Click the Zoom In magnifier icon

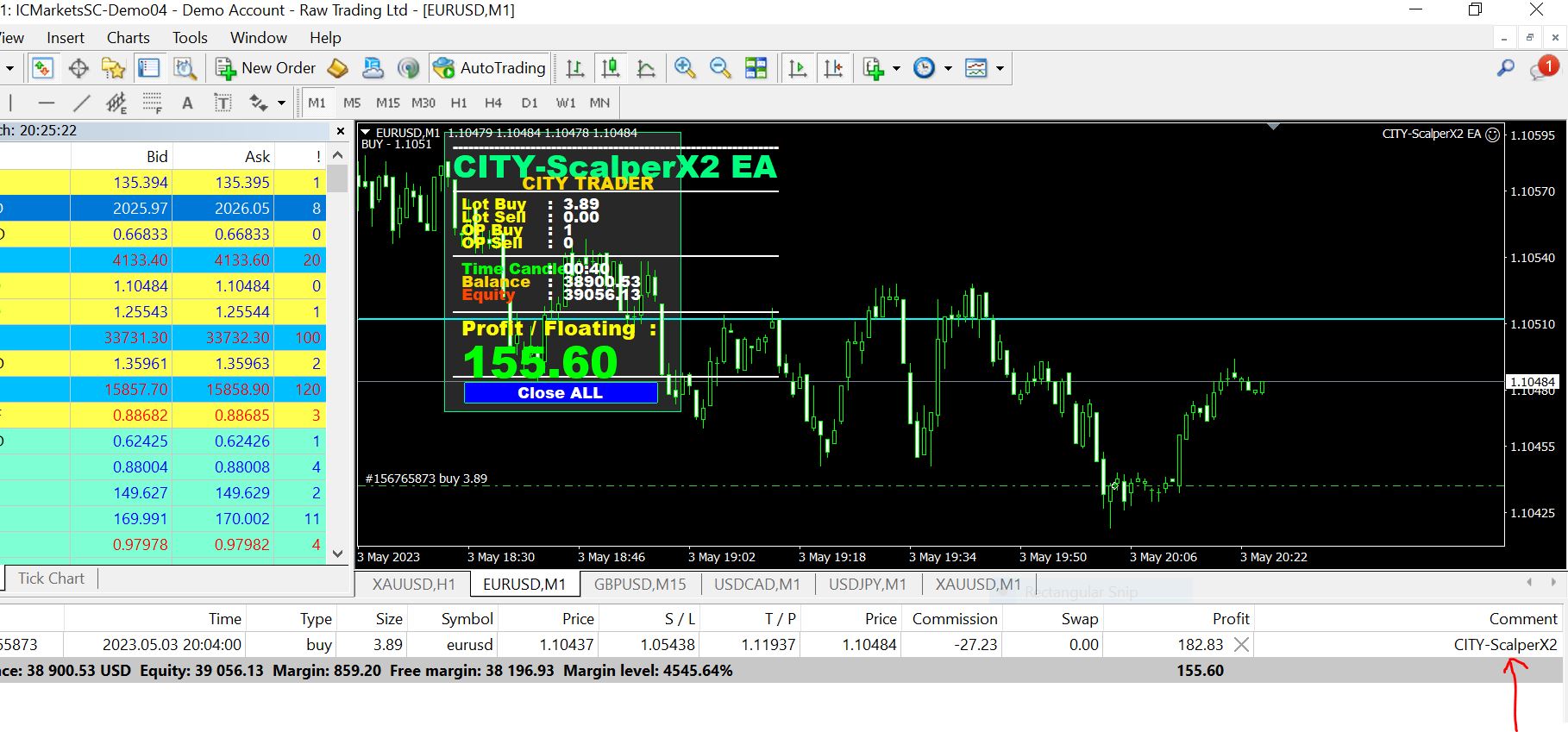pyautogui.click(x=685, y=68)
